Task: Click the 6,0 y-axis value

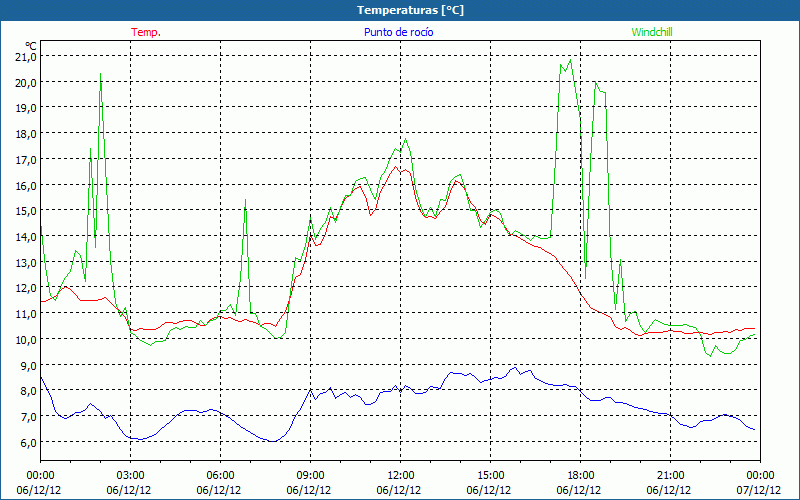Action: click(x=28, y=442)
